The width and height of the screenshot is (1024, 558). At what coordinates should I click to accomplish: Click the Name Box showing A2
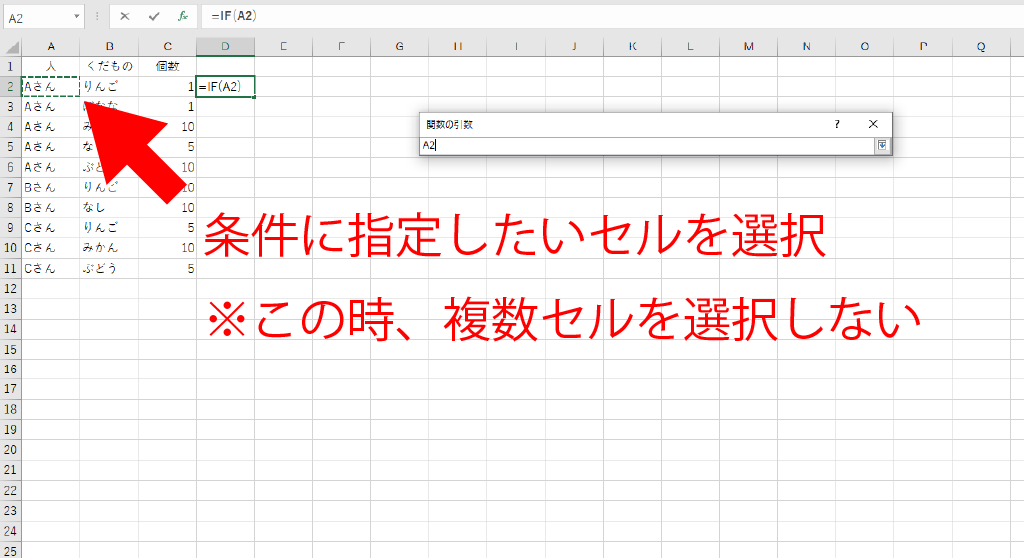(37, 17)
